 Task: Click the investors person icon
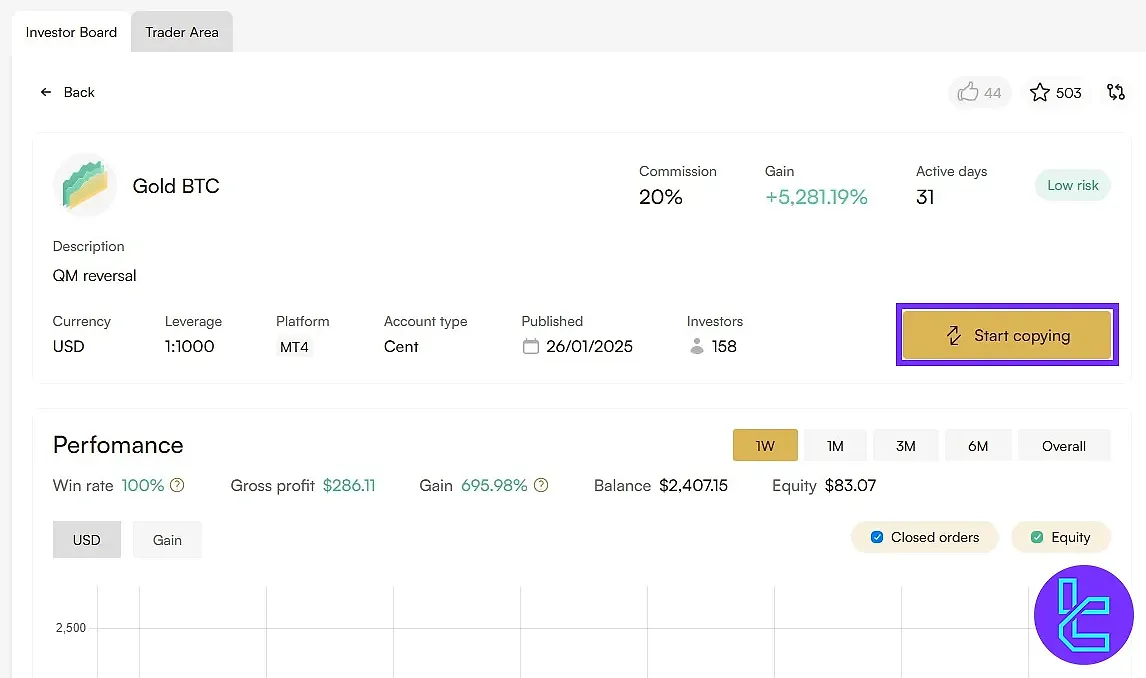[694, 347]
